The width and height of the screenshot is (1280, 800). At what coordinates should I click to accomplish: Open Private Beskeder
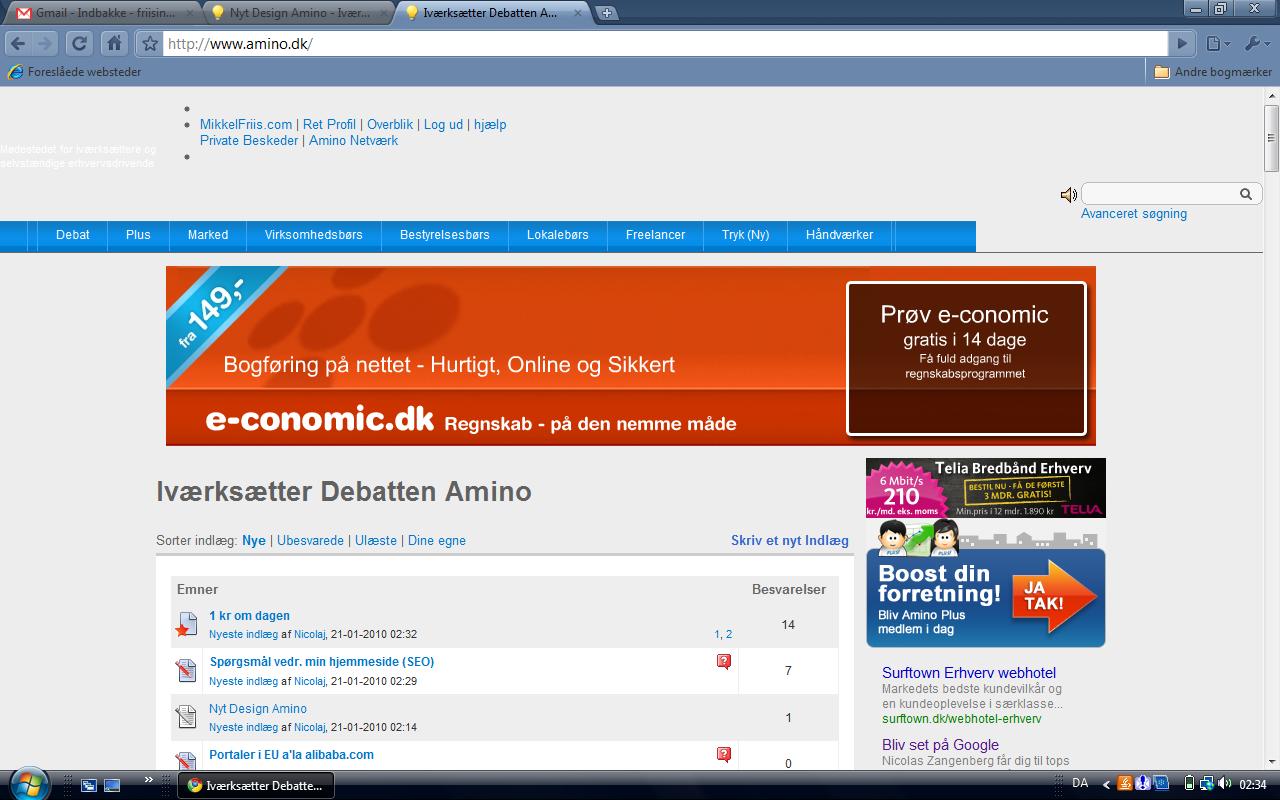click(249, 140)
